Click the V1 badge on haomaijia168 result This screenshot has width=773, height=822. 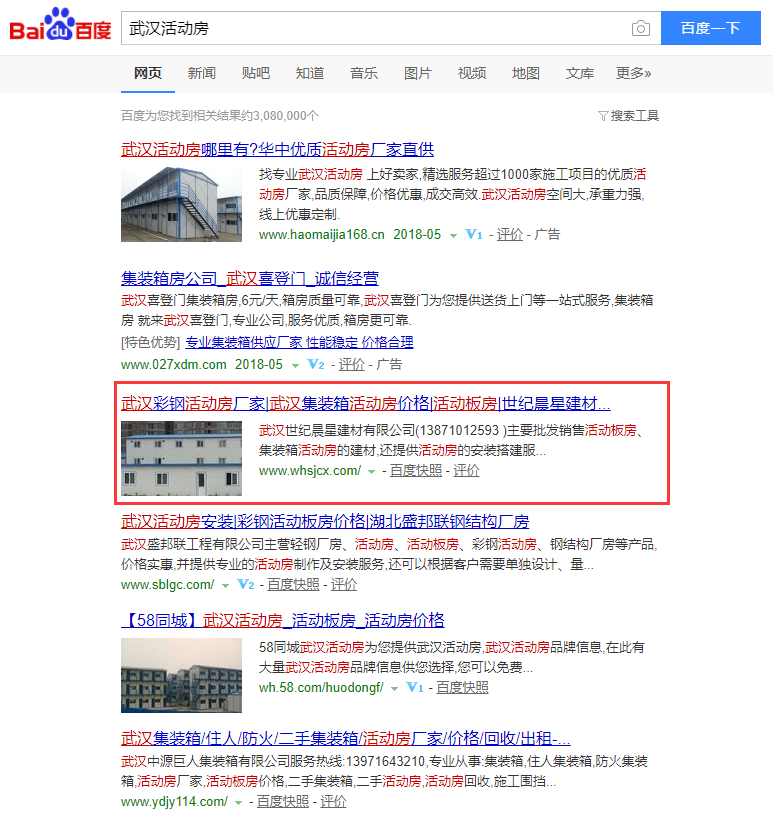(474, 234)
